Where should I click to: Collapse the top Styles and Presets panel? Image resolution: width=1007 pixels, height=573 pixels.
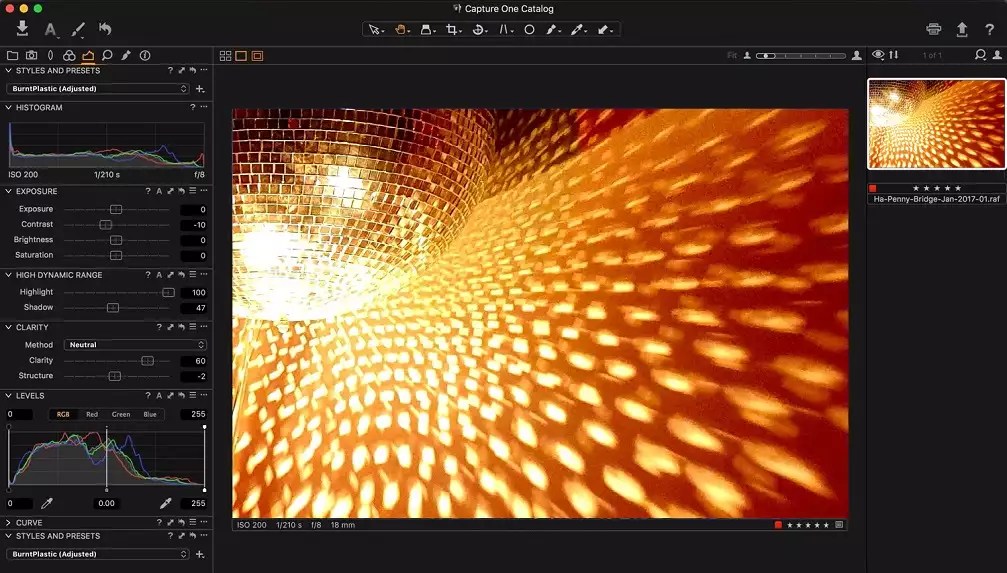pyautogui.click(x=8, y=71)
